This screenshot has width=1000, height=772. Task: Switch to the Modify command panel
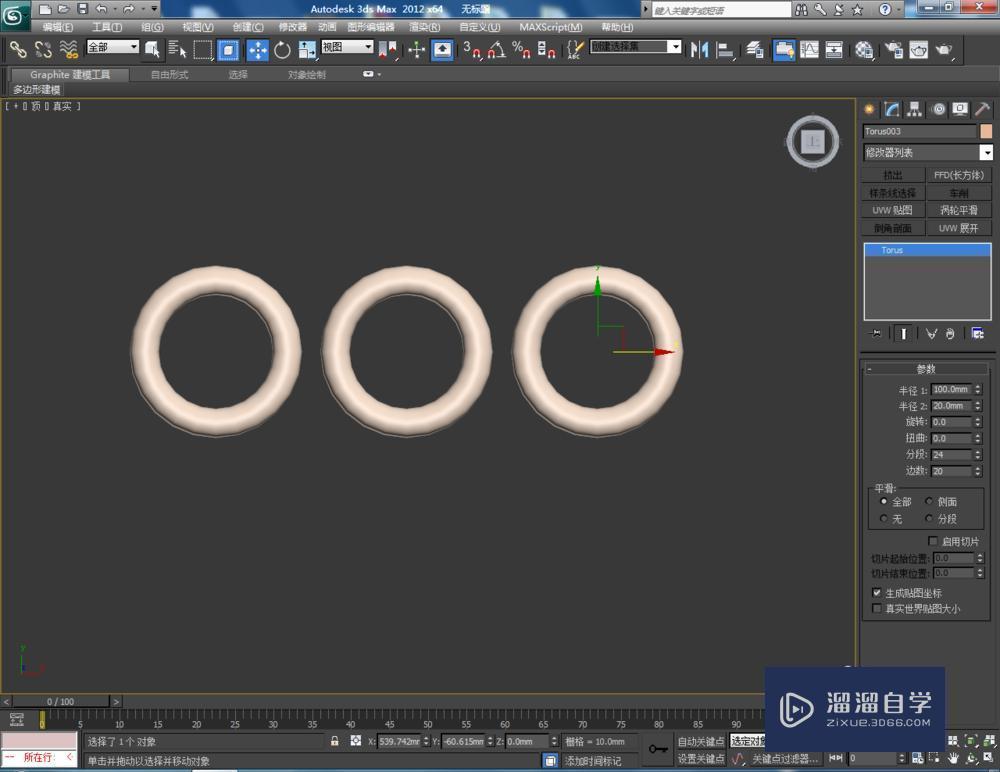pos(891,108)
